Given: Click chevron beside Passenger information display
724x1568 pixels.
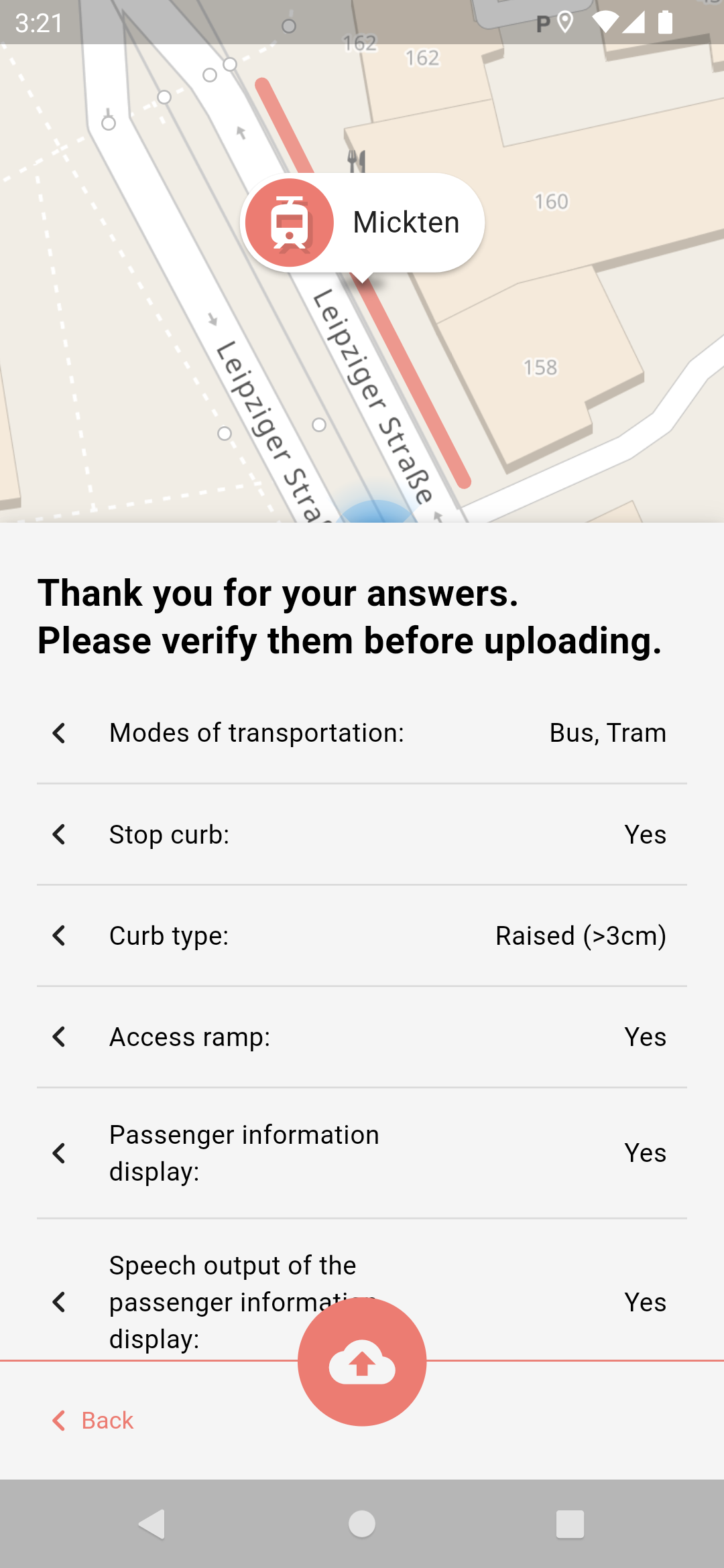Looking at the screenshot, I should (x=59, y=1153).
